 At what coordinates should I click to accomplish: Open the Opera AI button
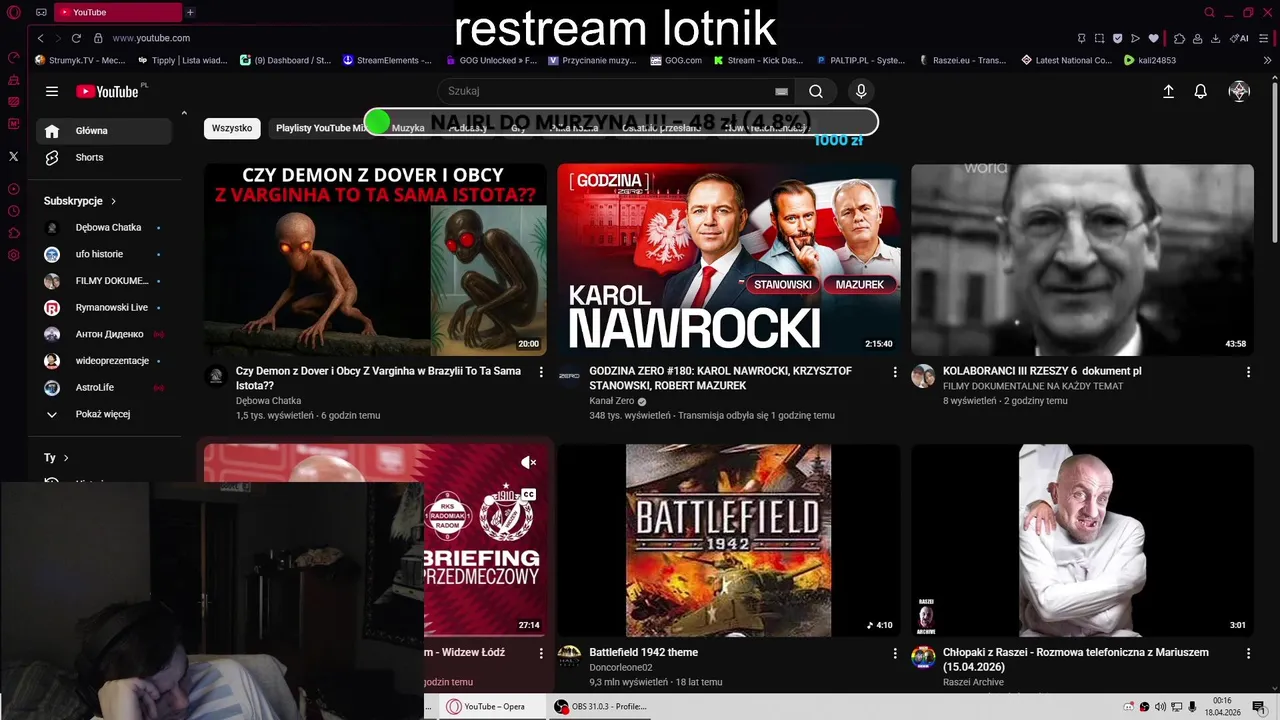tap(1241, 38)
